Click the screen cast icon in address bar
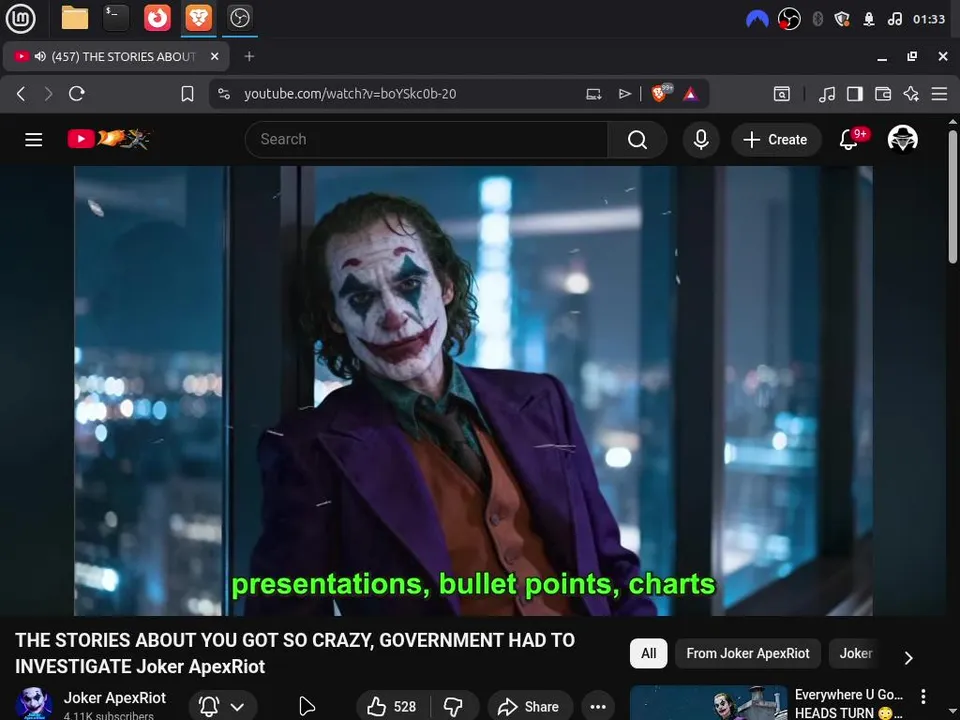Image resolution: width=960 pixels, height=720 pixels. tap(593, 94)
